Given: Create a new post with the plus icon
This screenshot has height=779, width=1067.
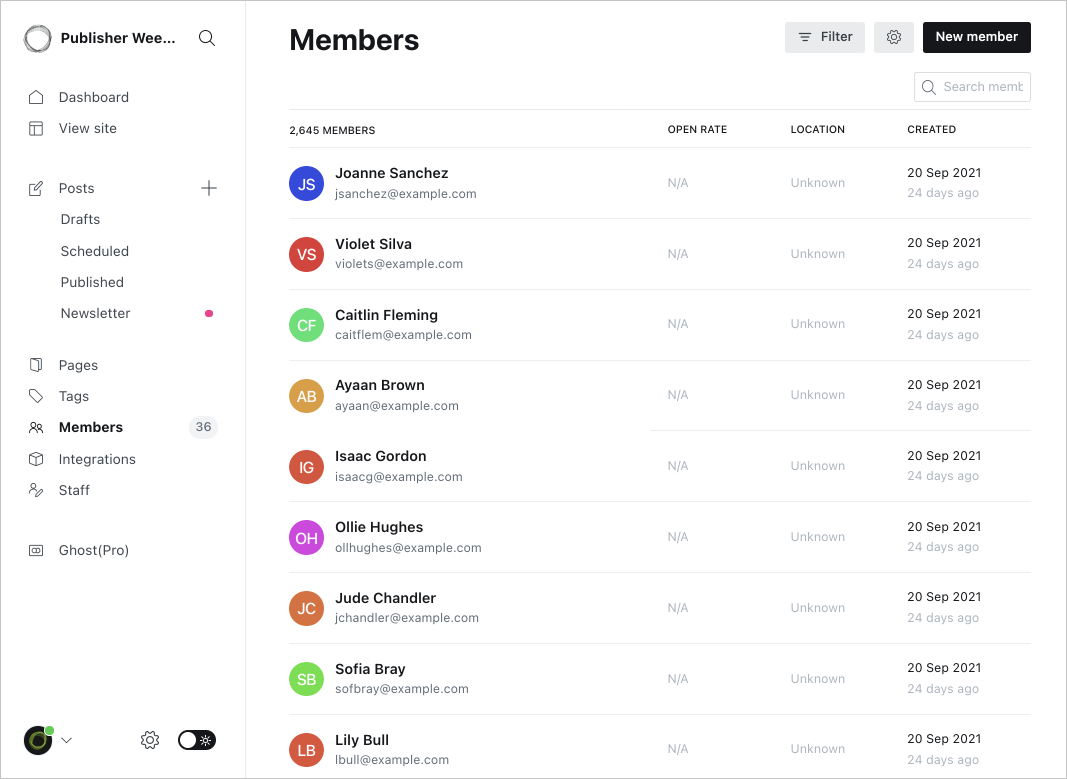Looking at the screenshot, I should tap(208, 187).
